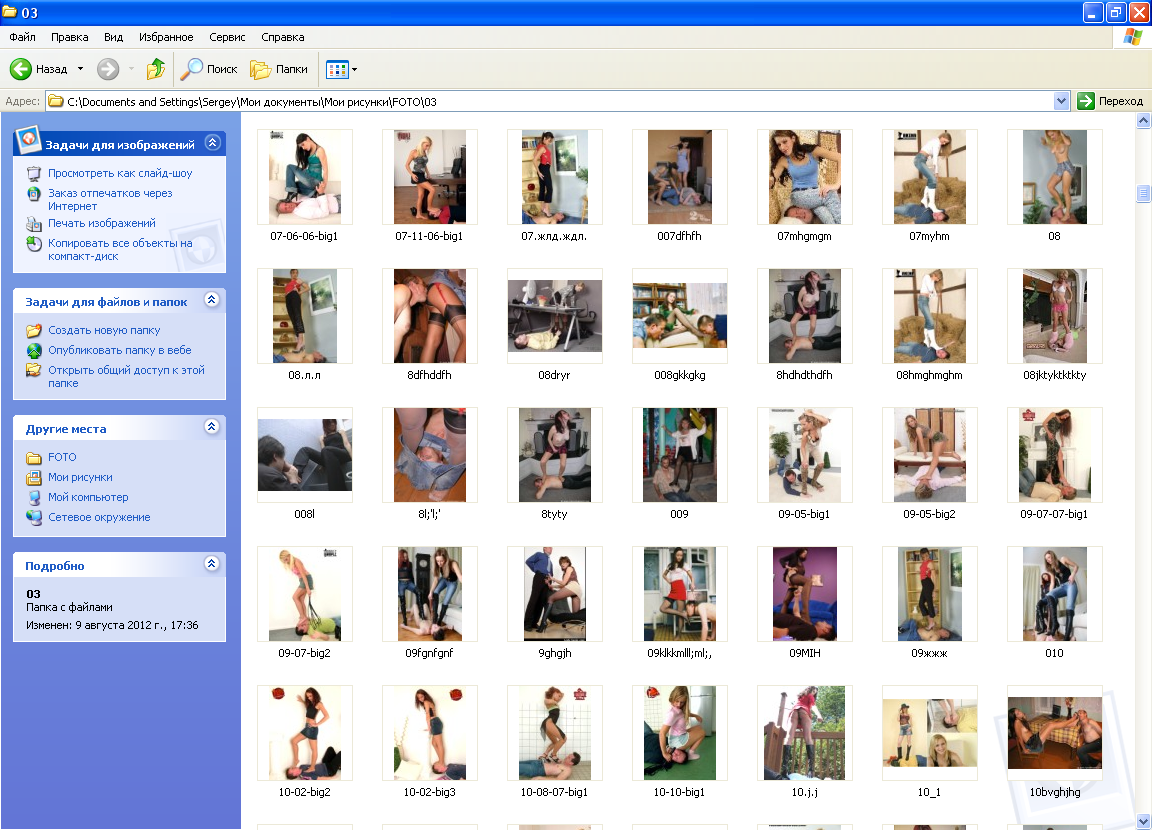Expand the address bar dropdown list
The height and width of the screenshot is (830, 1152).
coord(1061,101)
